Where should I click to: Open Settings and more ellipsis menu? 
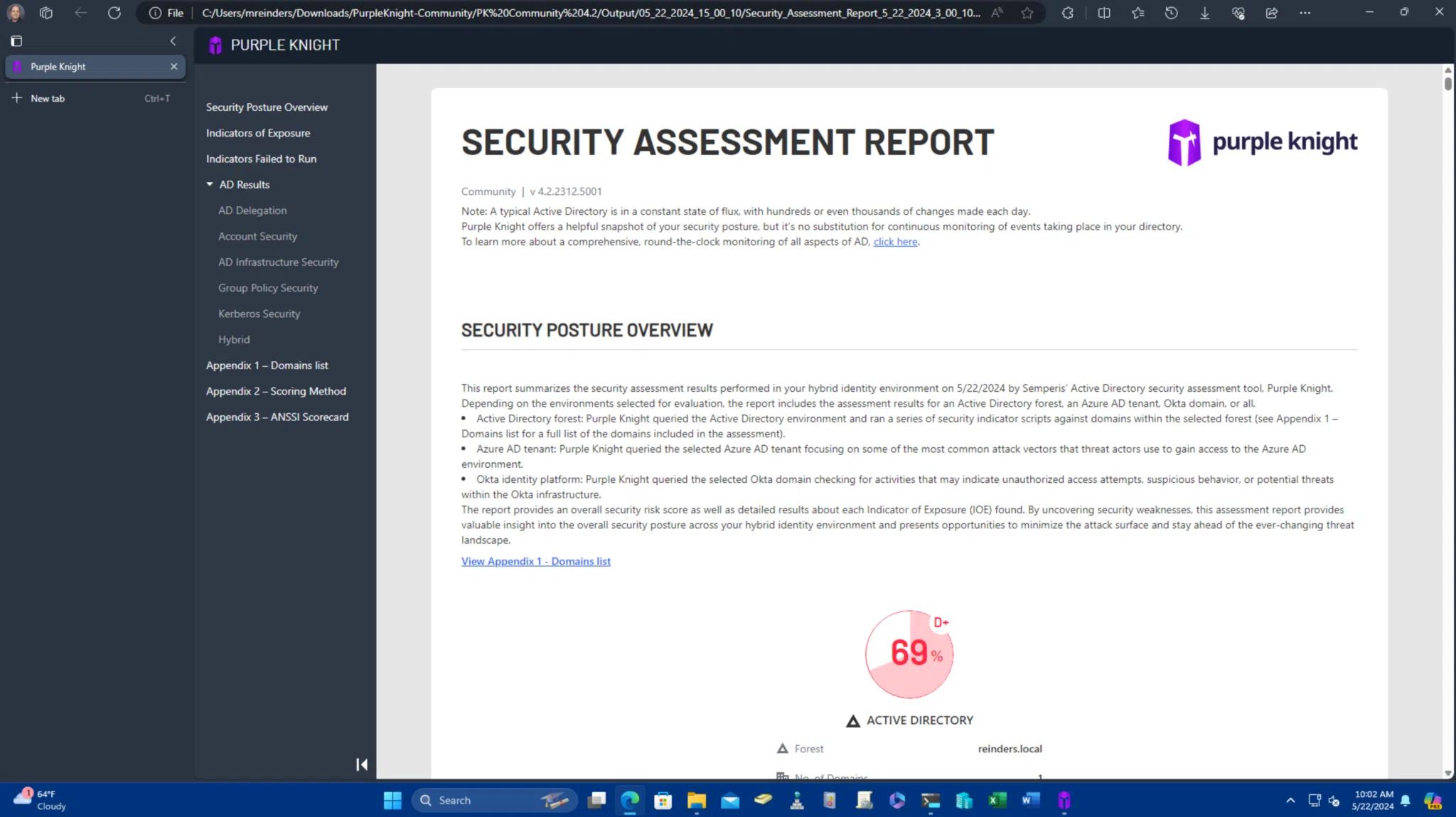[x=1305, y=13]
